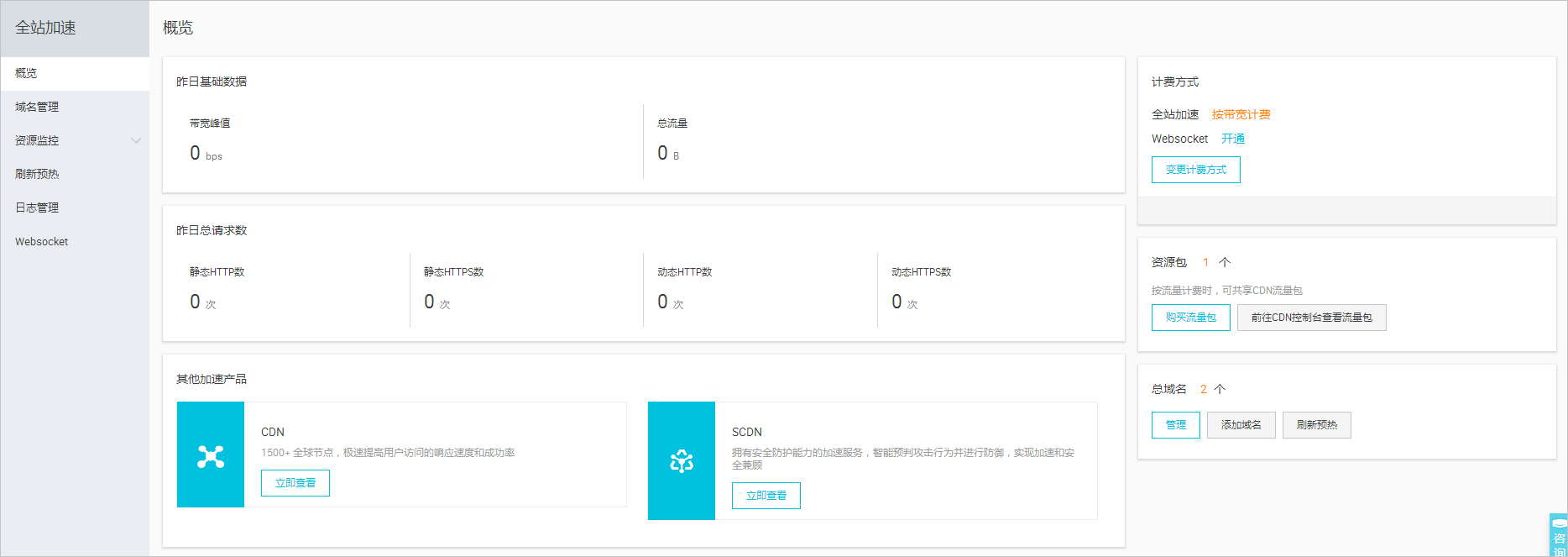Click the 静态HTTP数 label
1568x557 pixels.
[217, 272]
